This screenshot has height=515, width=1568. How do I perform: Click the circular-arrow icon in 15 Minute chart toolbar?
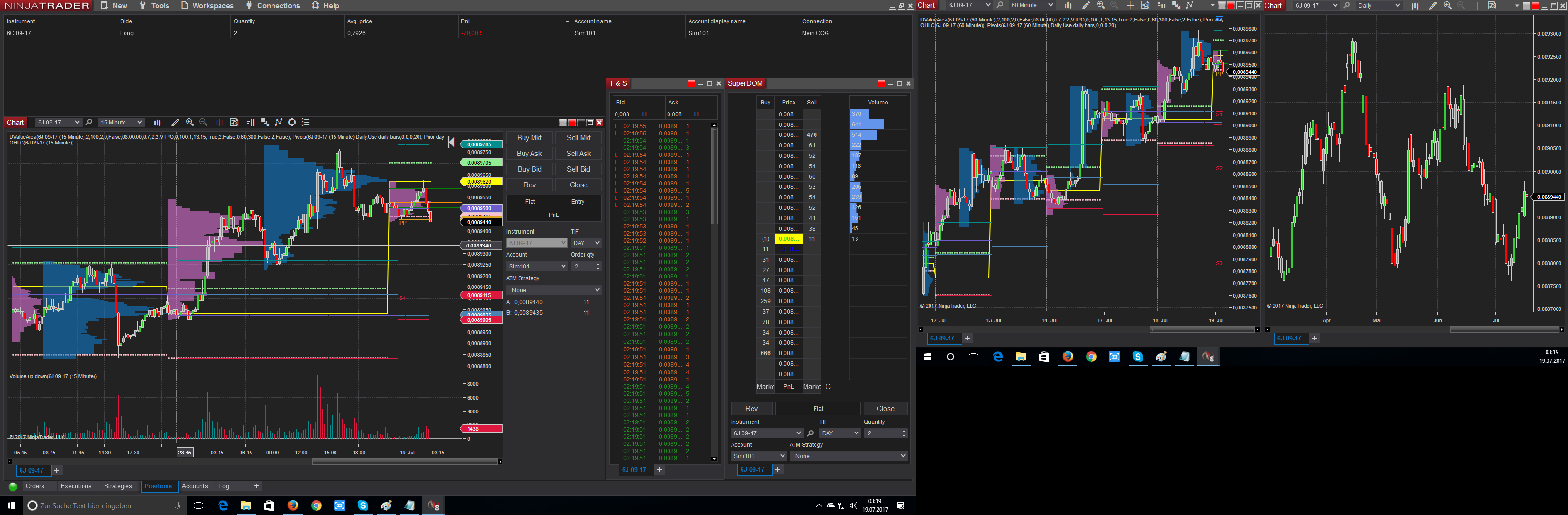point(292,122)
